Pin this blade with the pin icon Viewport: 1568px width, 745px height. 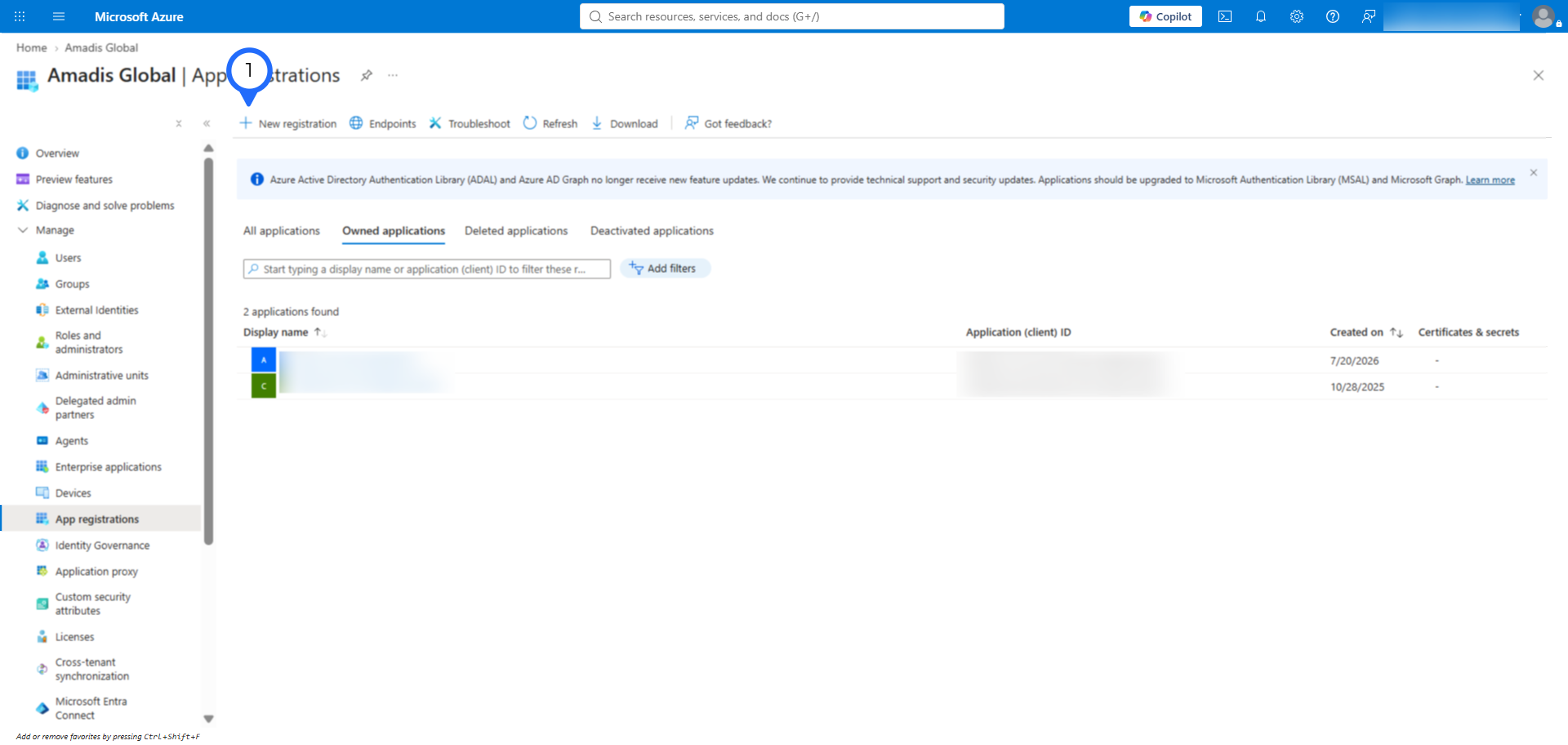[367, 75]
